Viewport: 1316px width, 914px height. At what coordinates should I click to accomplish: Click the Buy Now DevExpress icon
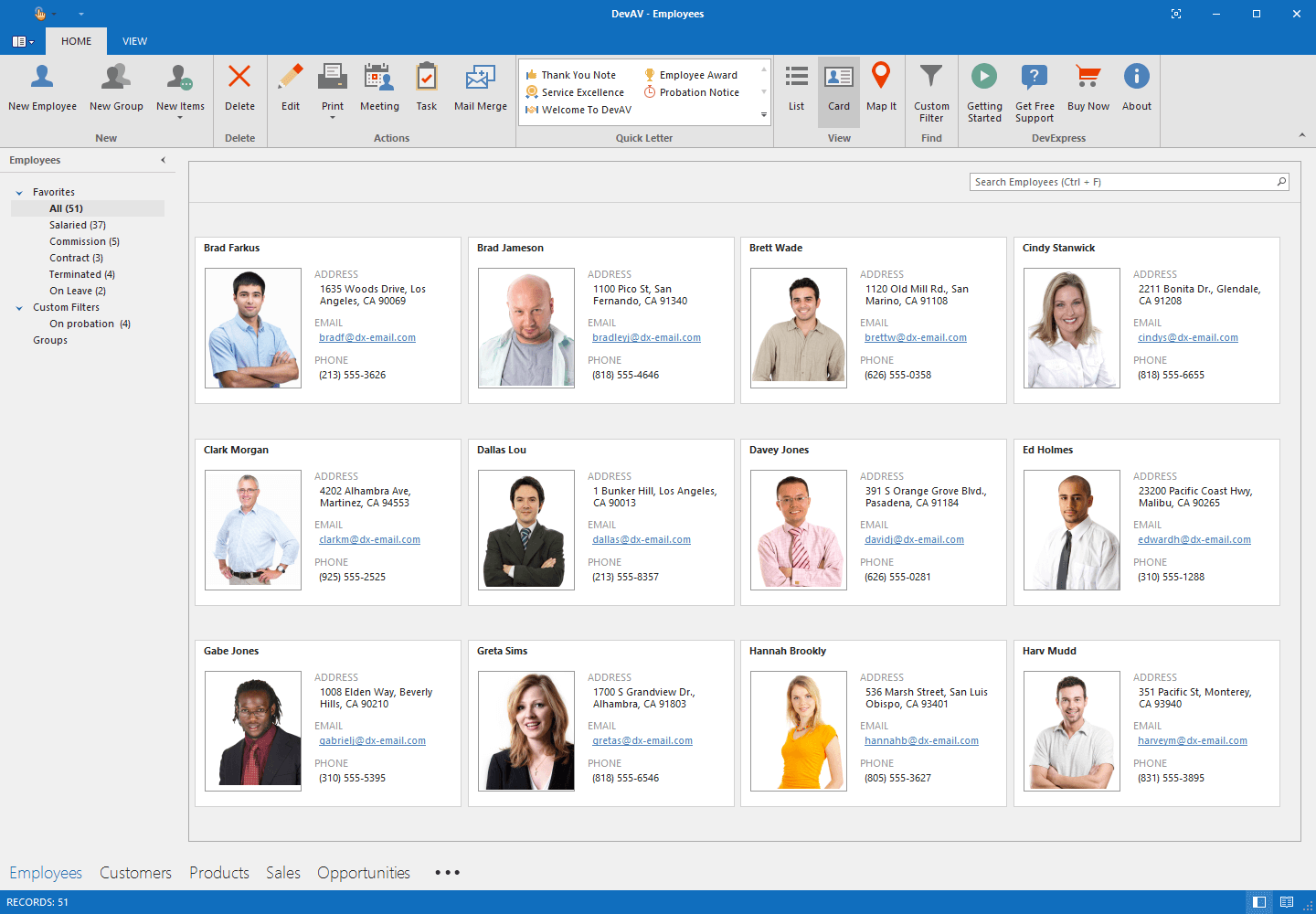coord(1088,89)
